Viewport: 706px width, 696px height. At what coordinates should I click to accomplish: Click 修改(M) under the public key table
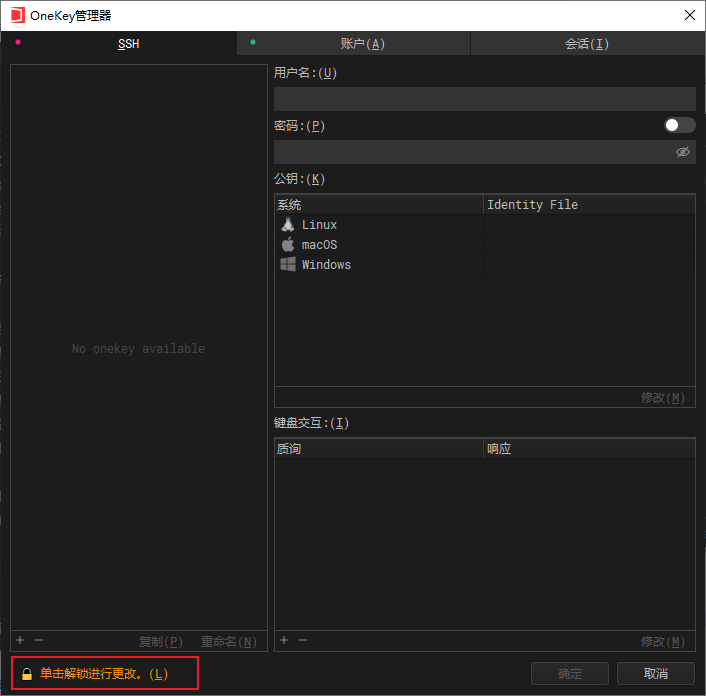click(663, 398)
